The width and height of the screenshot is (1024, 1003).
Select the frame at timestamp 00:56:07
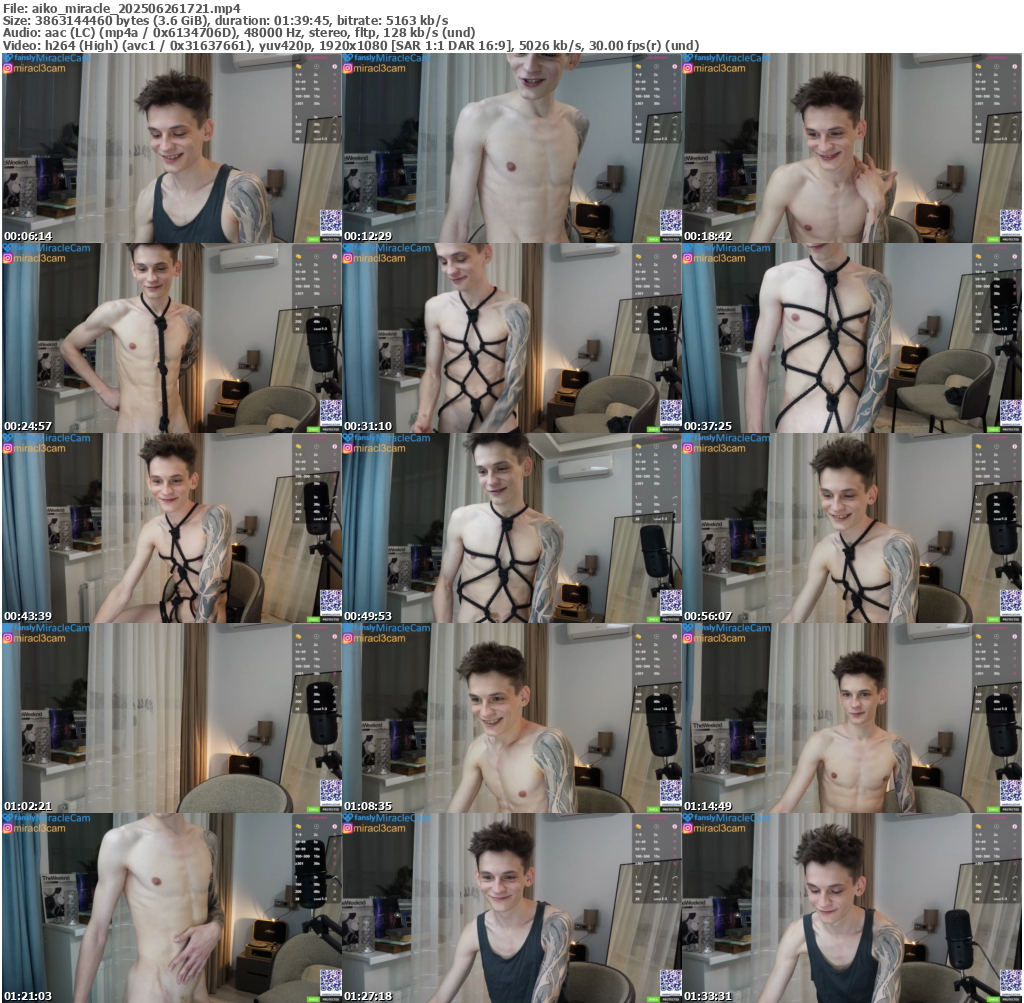click(852, 527)
